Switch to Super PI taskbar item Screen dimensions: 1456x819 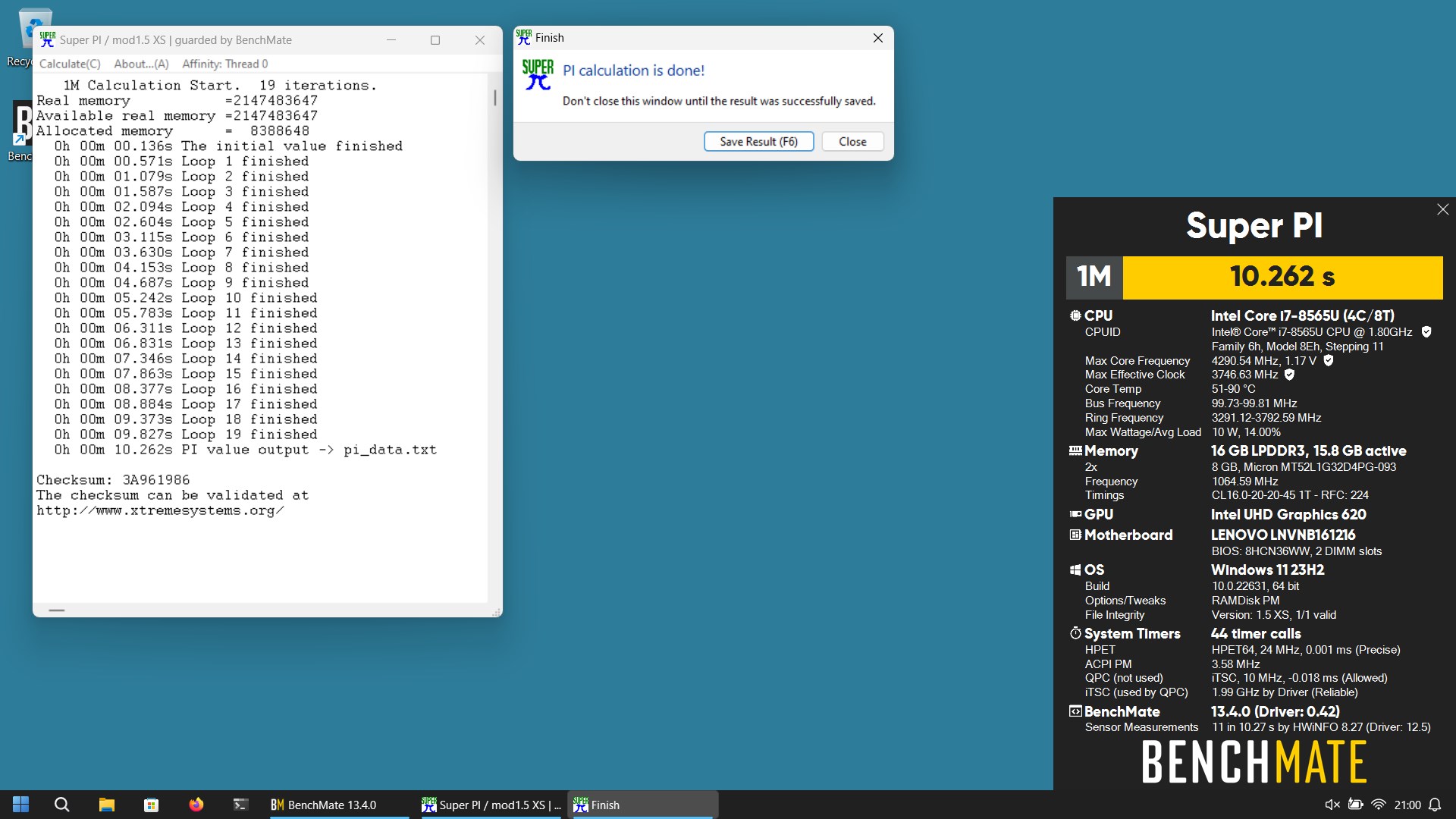tap(491, 805)
